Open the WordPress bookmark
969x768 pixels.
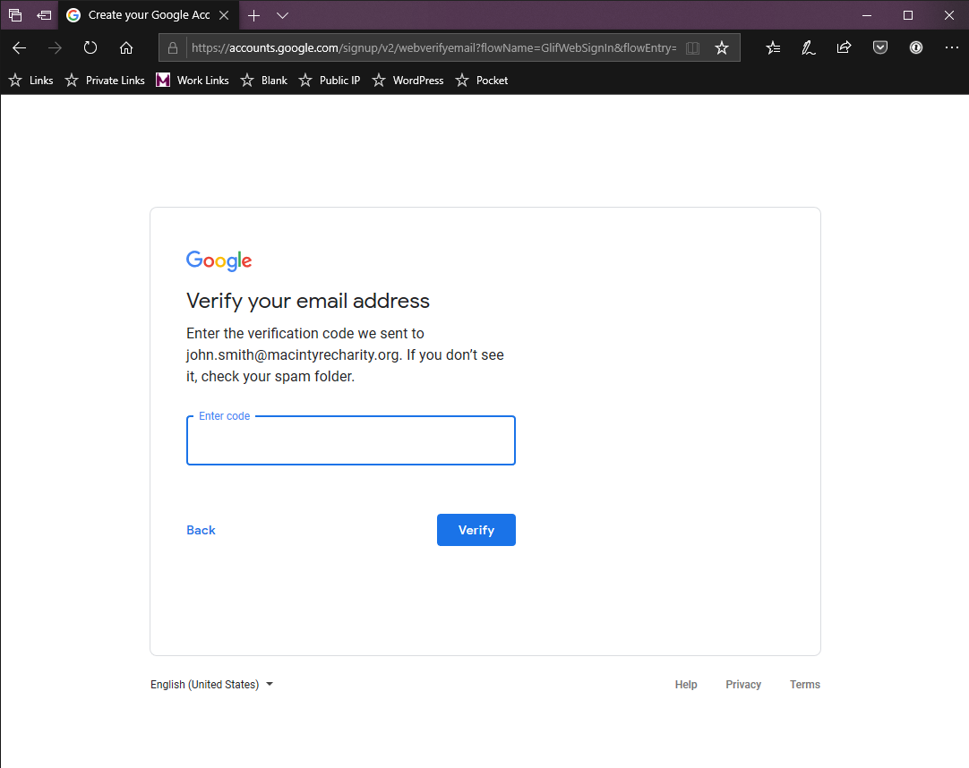[x=408, y=80]
